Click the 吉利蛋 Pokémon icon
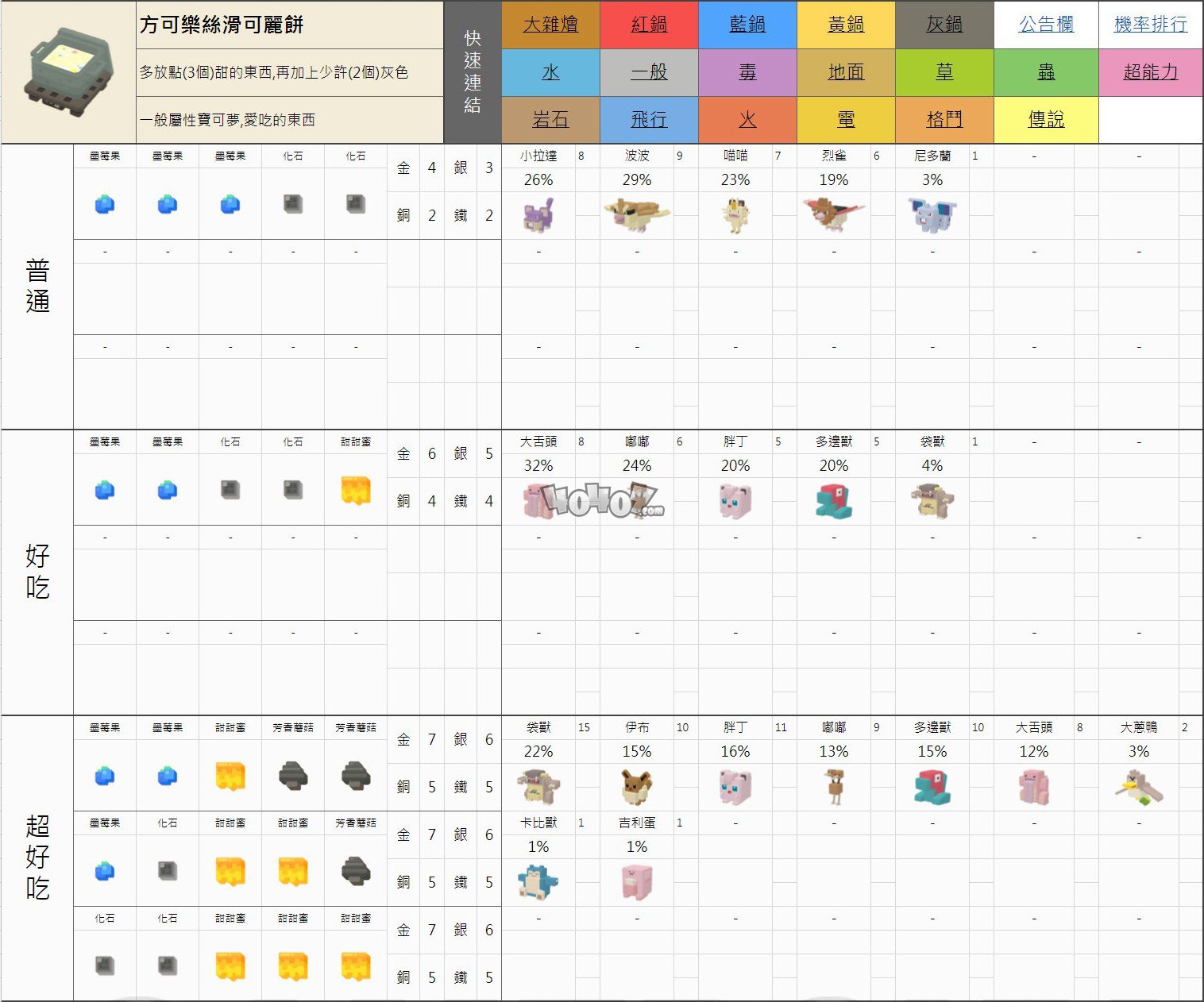Viewport: 1204px width, 1002px height. click(x=637, y=882)
